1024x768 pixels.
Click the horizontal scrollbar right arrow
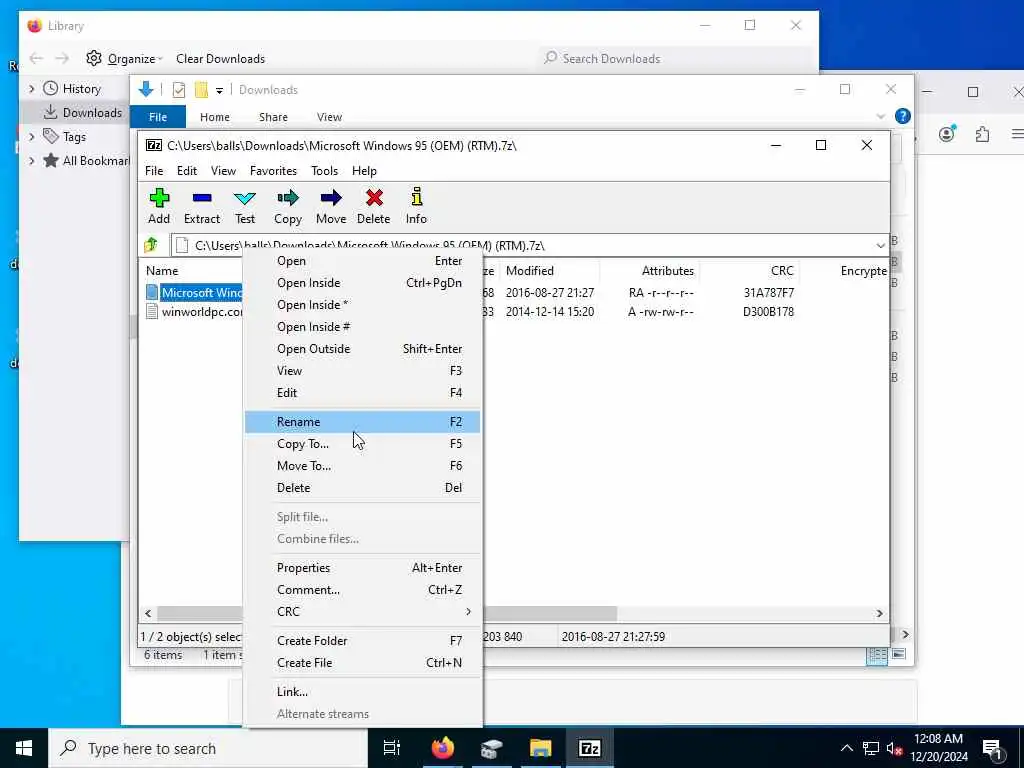880,613
